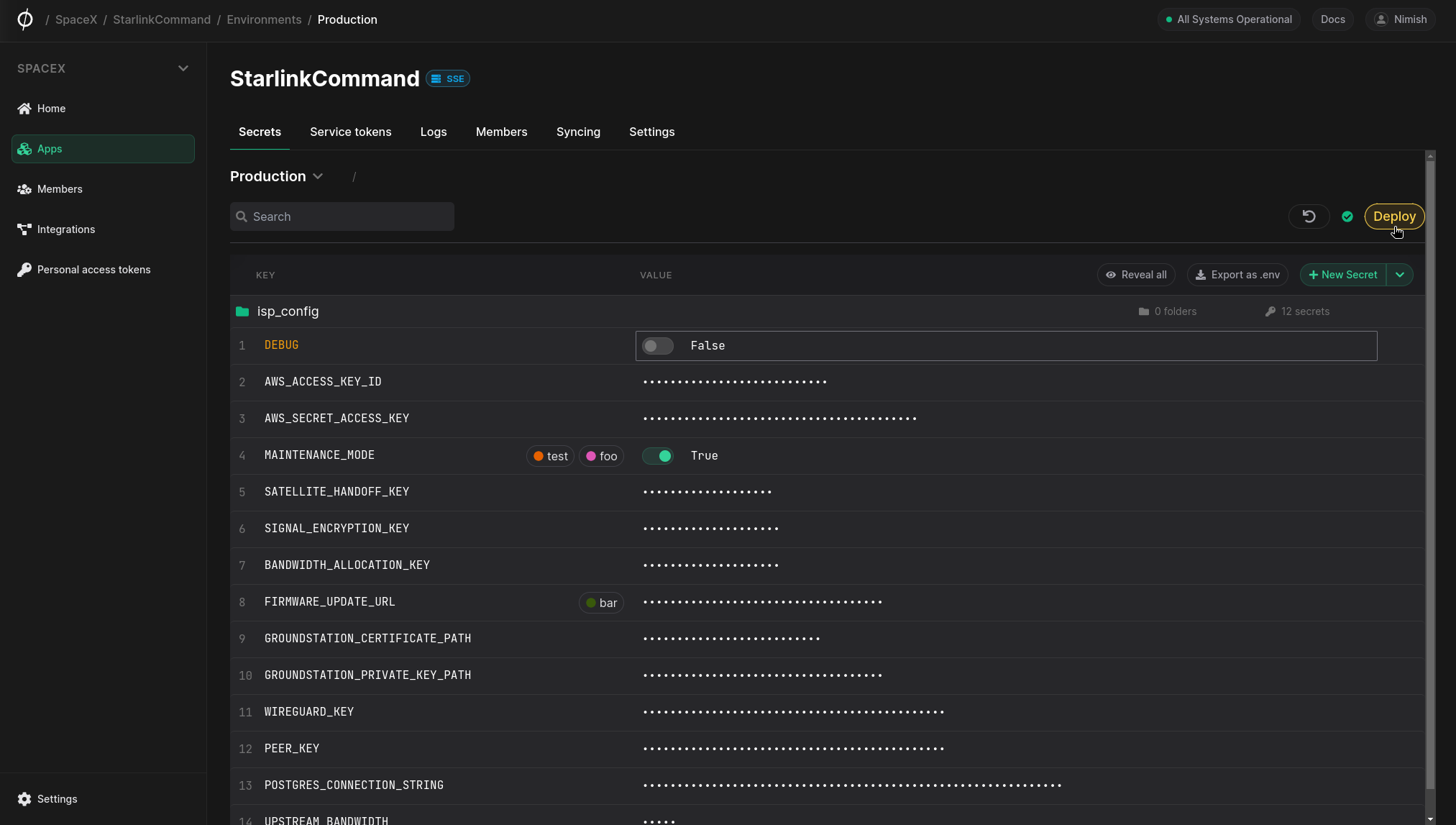The width and height of the screenshot is (1456, 825).
Task: Disable the MAINTENANCE_MODE toggle
Action: [657, 456]
